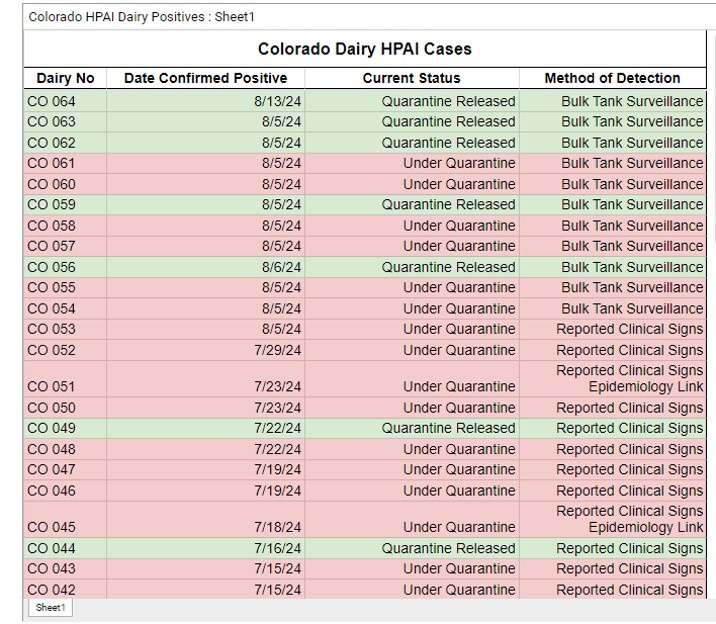The image size is (716, 624).
Task: Select the 8/13/24 date cell
Action: pyautogui.click(x=205, y=101)
